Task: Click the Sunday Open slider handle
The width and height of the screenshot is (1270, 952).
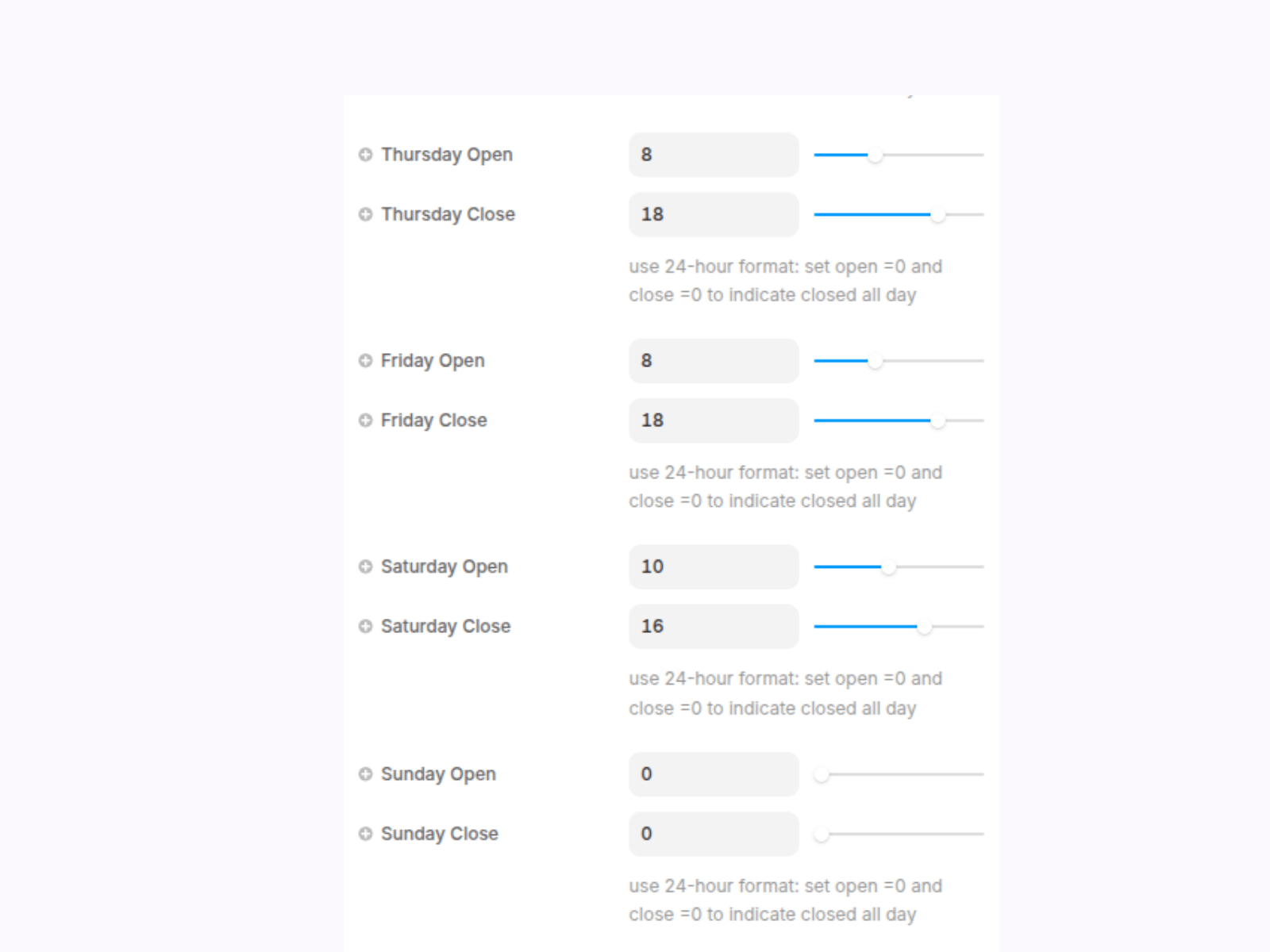Action: pyautogui.click(x=822, y=774)
